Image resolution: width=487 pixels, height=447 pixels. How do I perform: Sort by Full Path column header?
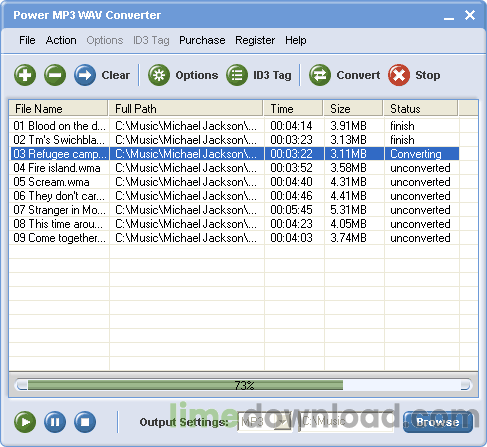tap(186, 109)
